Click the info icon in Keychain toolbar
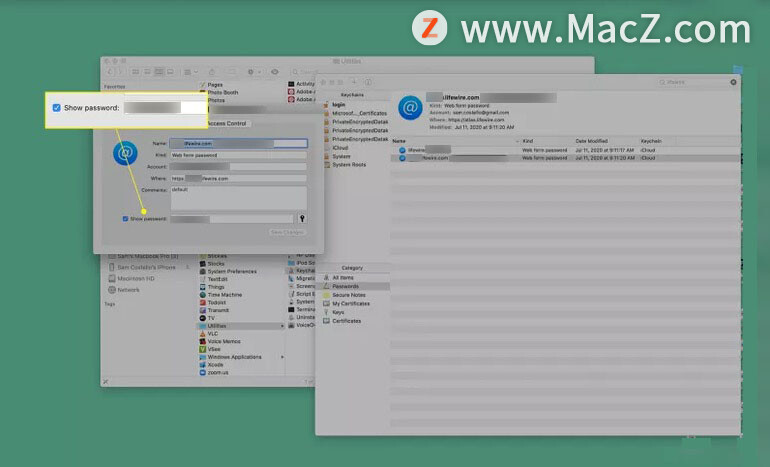Image resolution: width=770 pixels, height=467 pixels. (368, 82)
